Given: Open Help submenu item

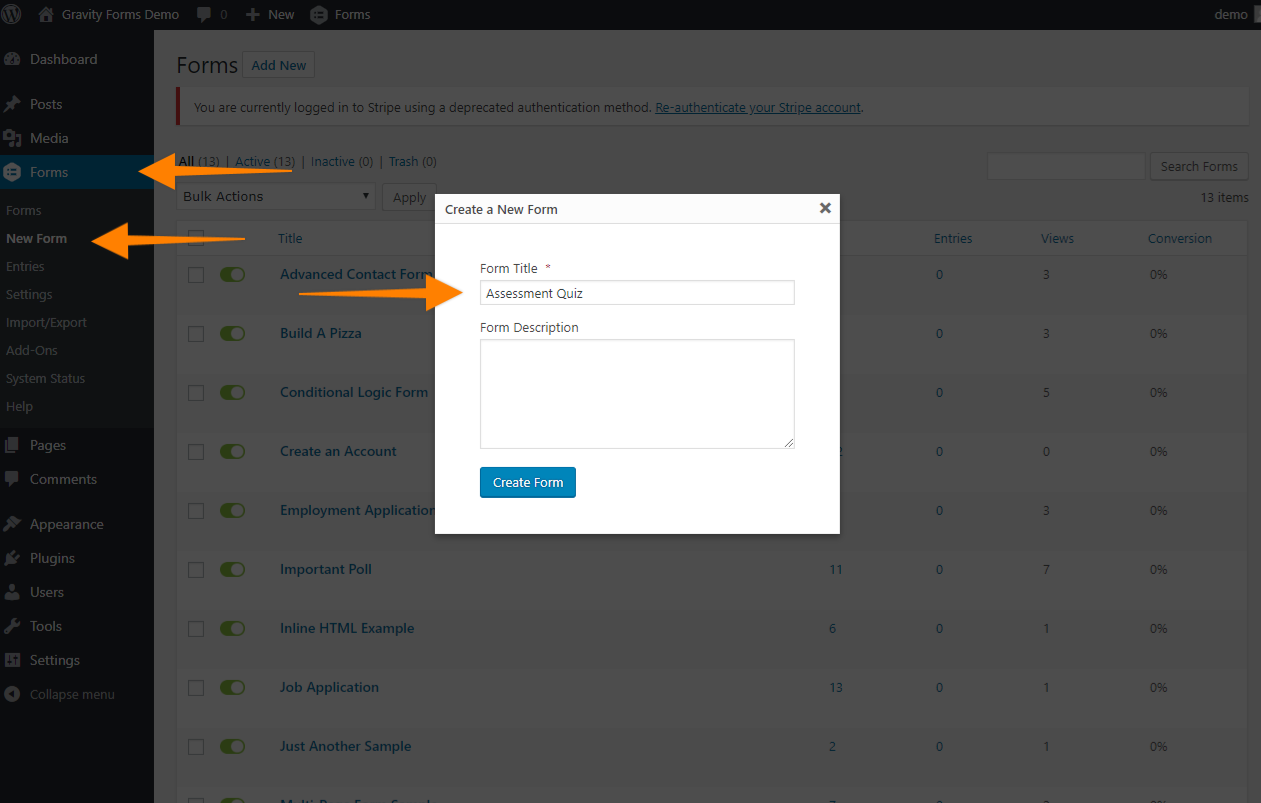Looking at the screenshot, I should coord(19,406).
